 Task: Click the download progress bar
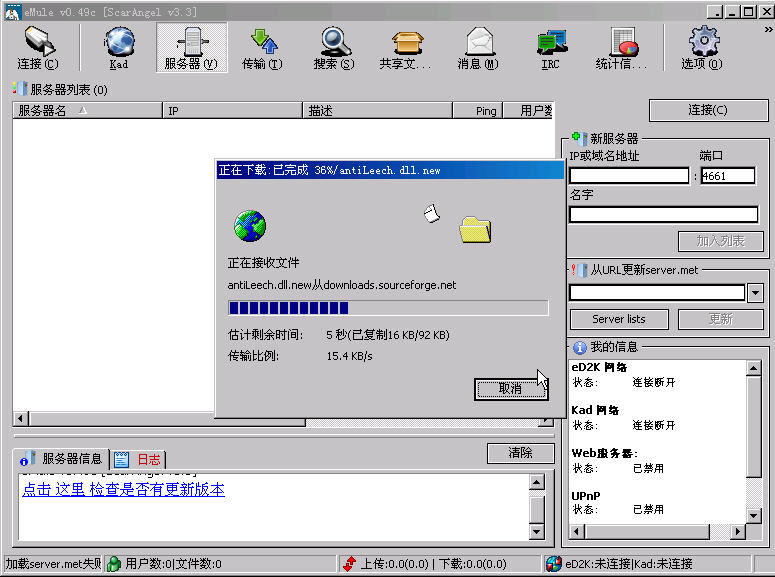point(388,308)
